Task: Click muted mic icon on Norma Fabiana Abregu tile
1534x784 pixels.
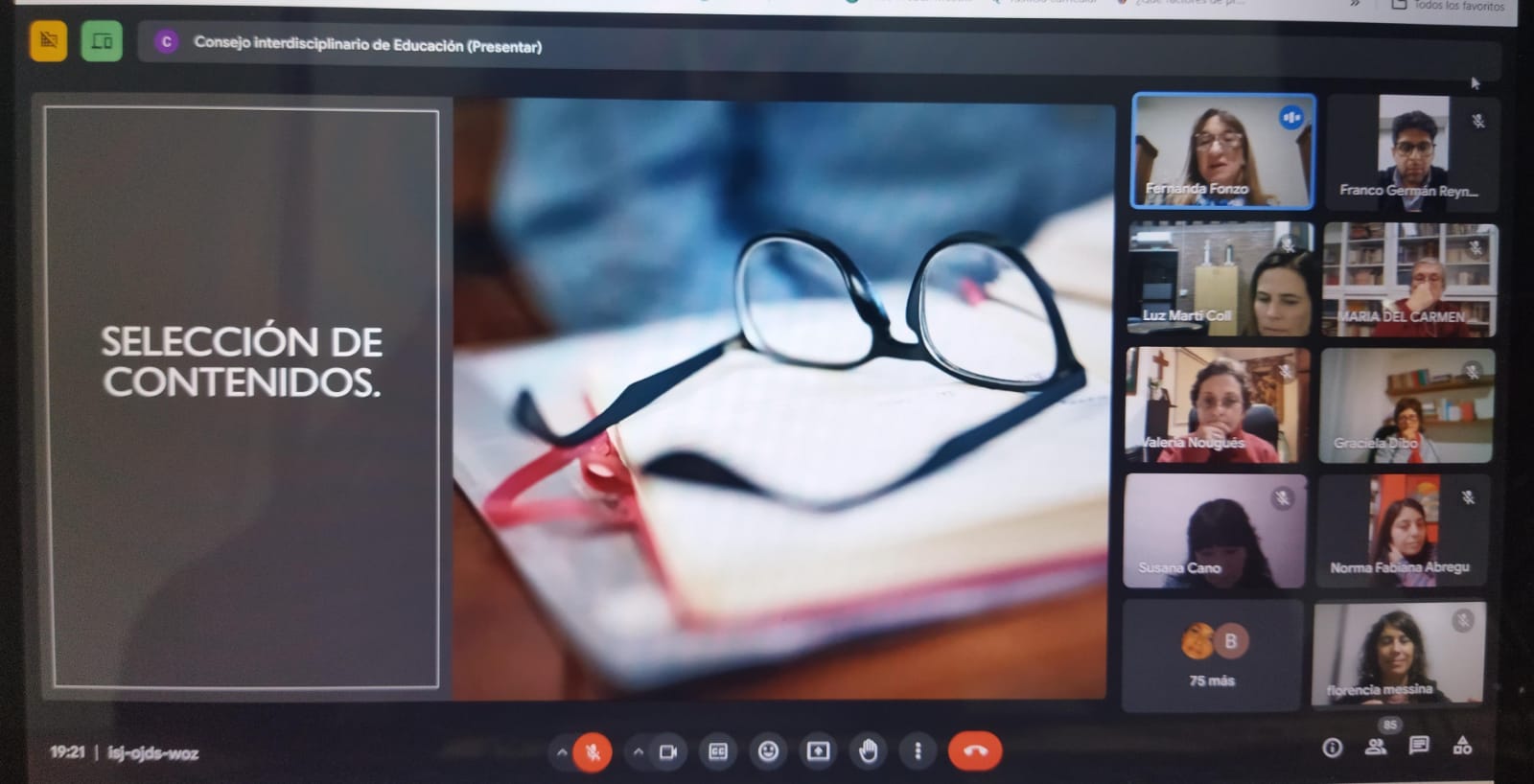Action: click(x=1467, y=496)
